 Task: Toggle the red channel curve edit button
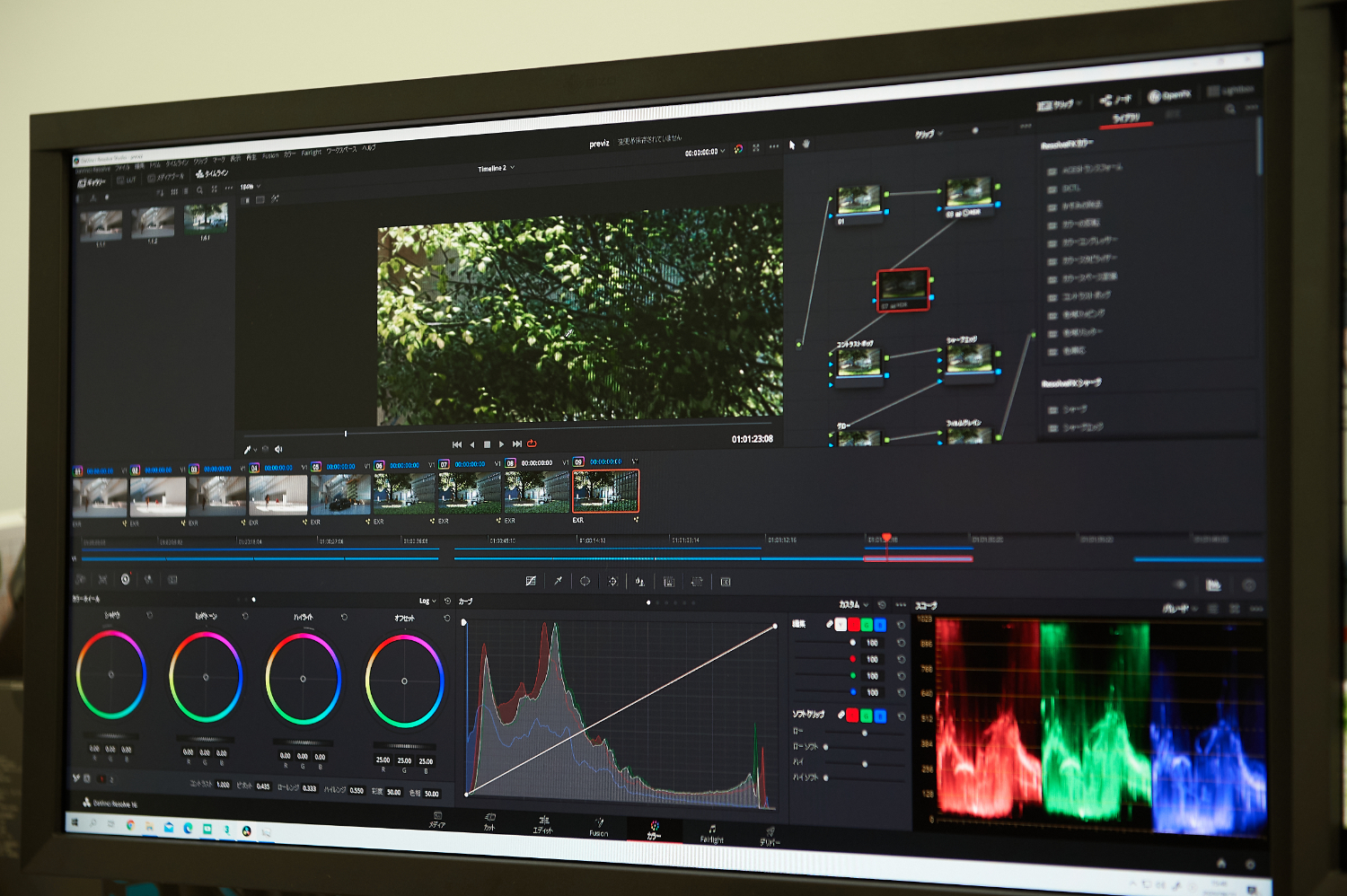pyautogui.click(x=853, y=624)
